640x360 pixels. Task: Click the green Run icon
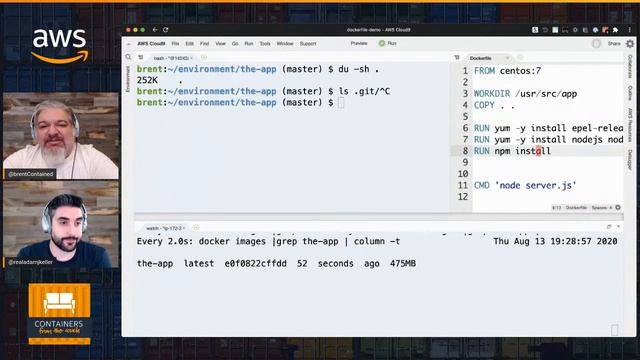[x=382, y=43]
